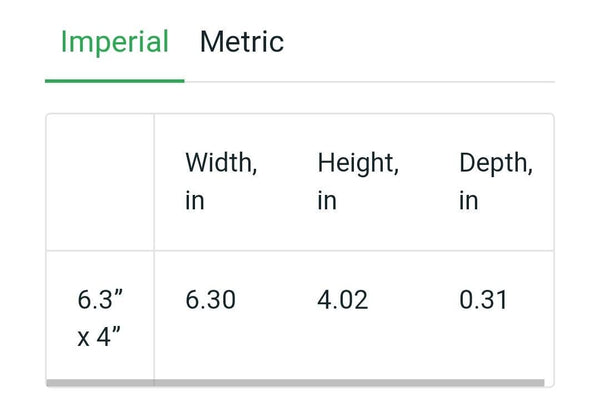Click the table's horizontal scrollbar

pyautogui.click(x=295, y=383)
